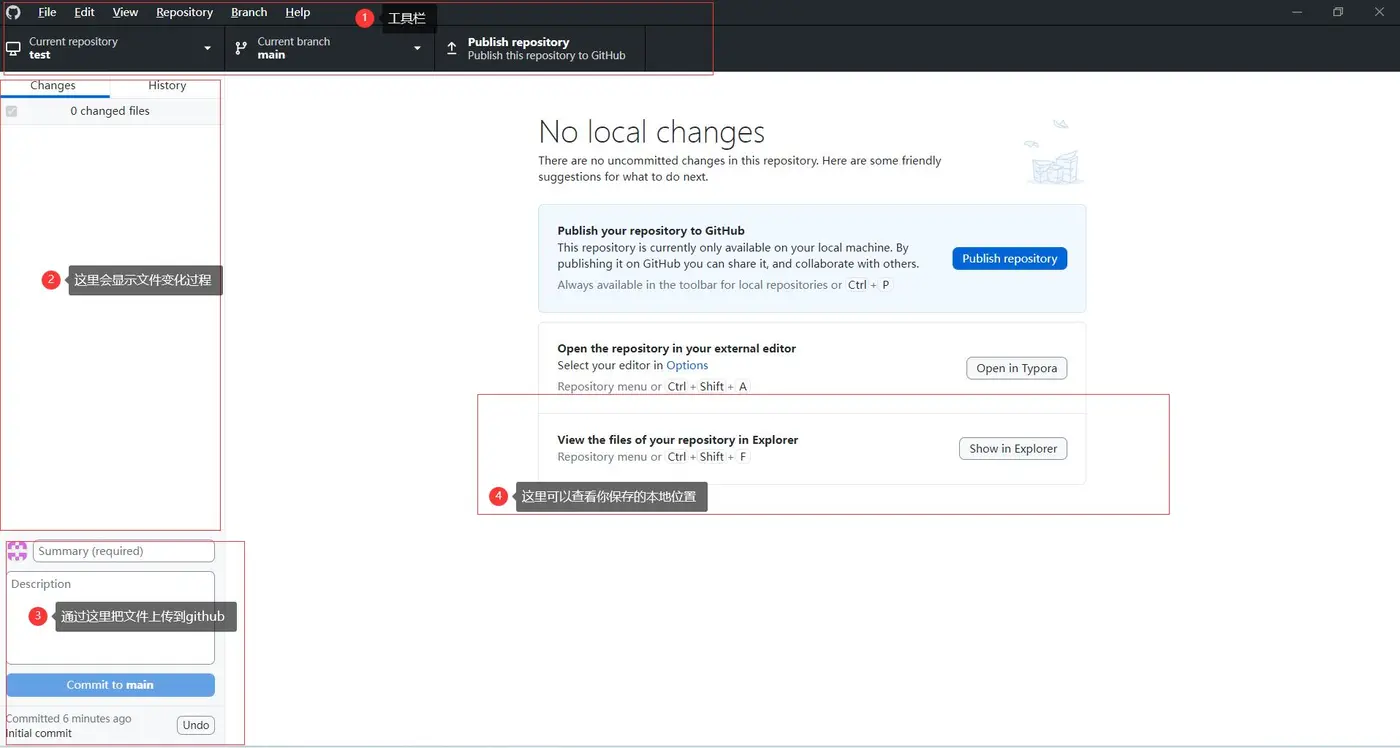The image size is (1400, 748).
Task: Click the 0 changed files label
Action: pyautogui.click(x=110, y=111)
